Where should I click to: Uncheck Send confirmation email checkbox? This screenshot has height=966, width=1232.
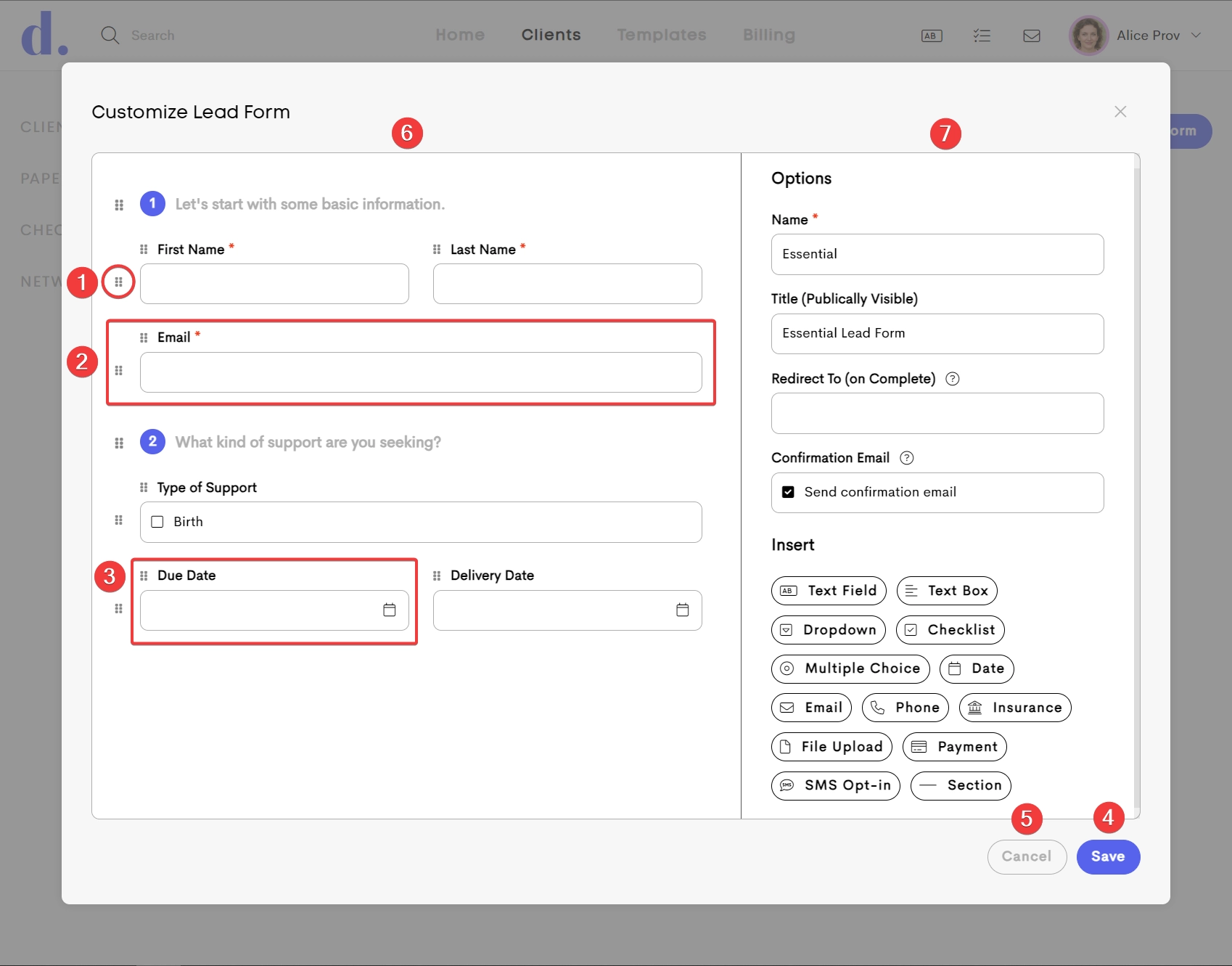coord(788,492)
